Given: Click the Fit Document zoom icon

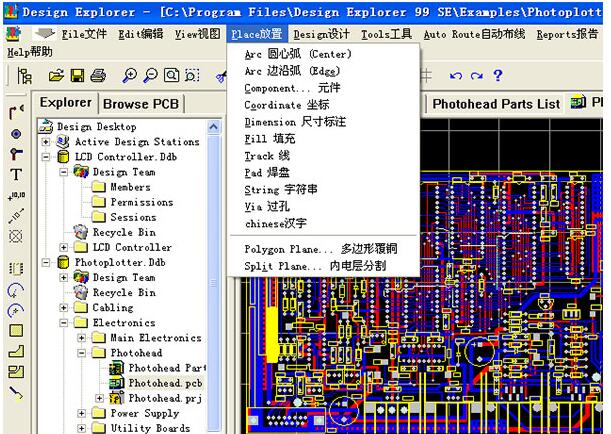Looking at the screenshot, I should [x=171, y=76].
